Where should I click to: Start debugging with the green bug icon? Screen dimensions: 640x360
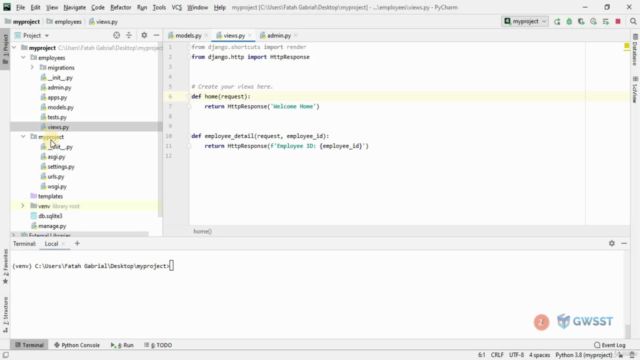(569, 22)
